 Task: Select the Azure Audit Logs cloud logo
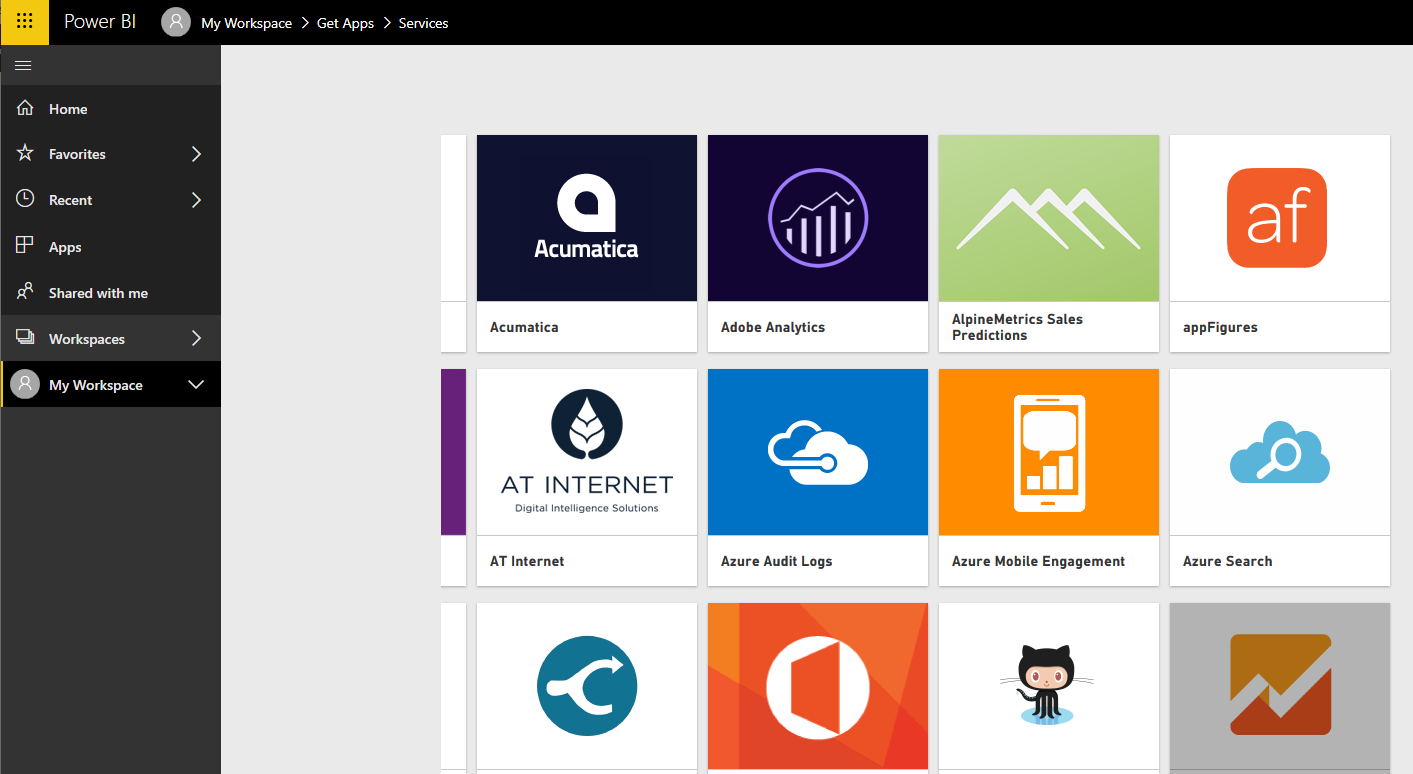[x=818, y=452]
